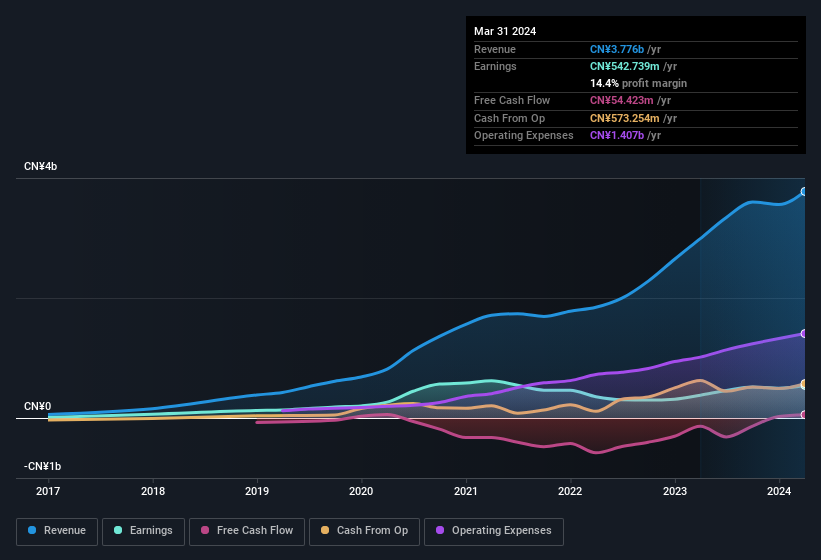This screenshot has height=560, width=821.
Task: Click the 2018 x-axis label
Action: [153, 491]
